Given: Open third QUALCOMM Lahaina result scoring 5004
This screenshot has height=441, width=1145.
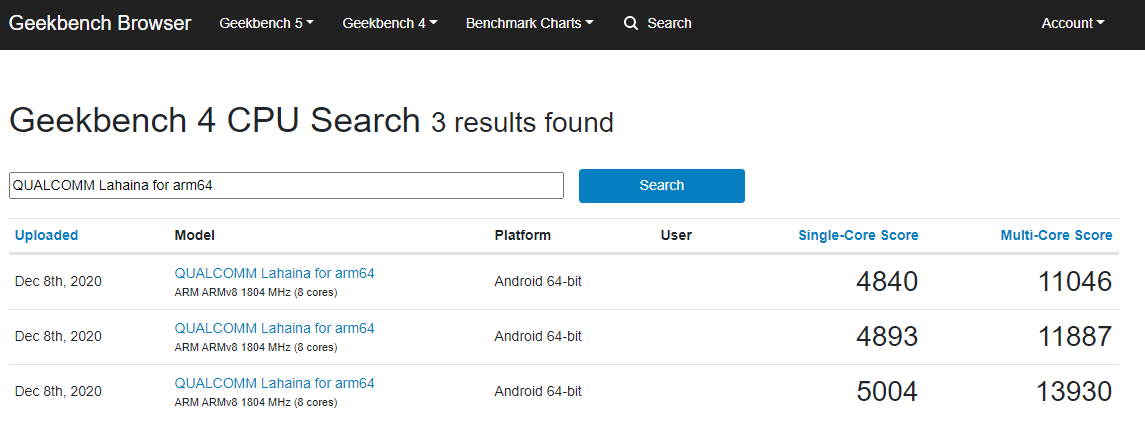Looking at the screenshot, I should (x=275, y=383).
